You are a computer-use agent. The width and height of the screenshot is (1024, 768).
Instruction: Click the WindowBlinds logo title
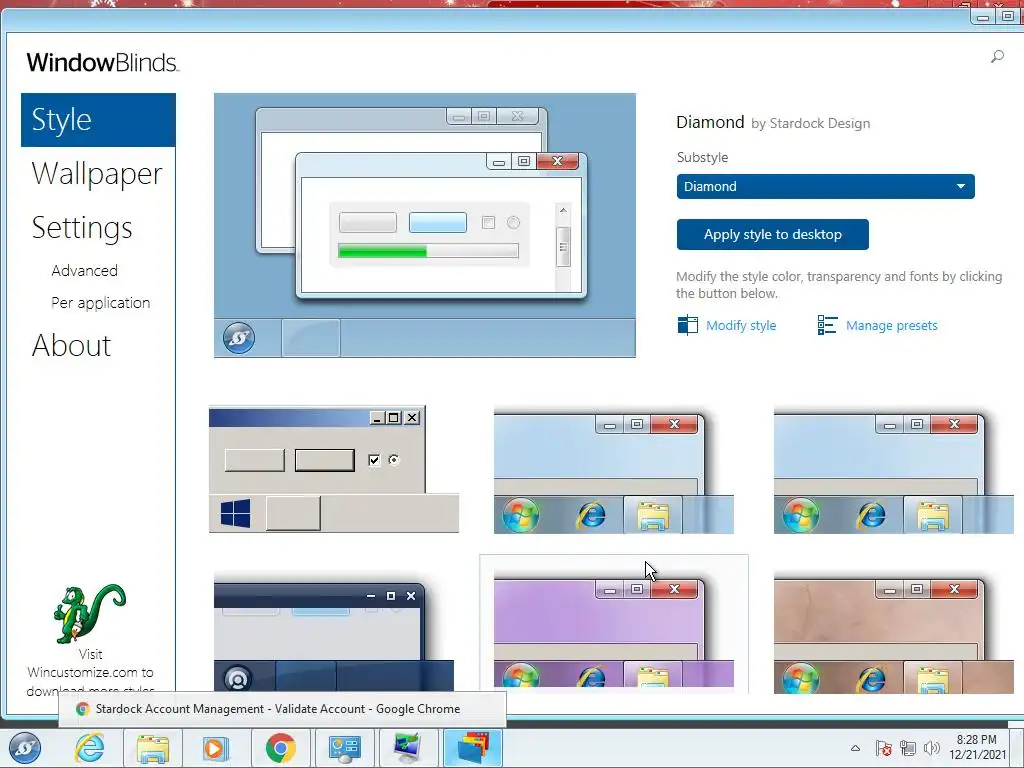103,63
